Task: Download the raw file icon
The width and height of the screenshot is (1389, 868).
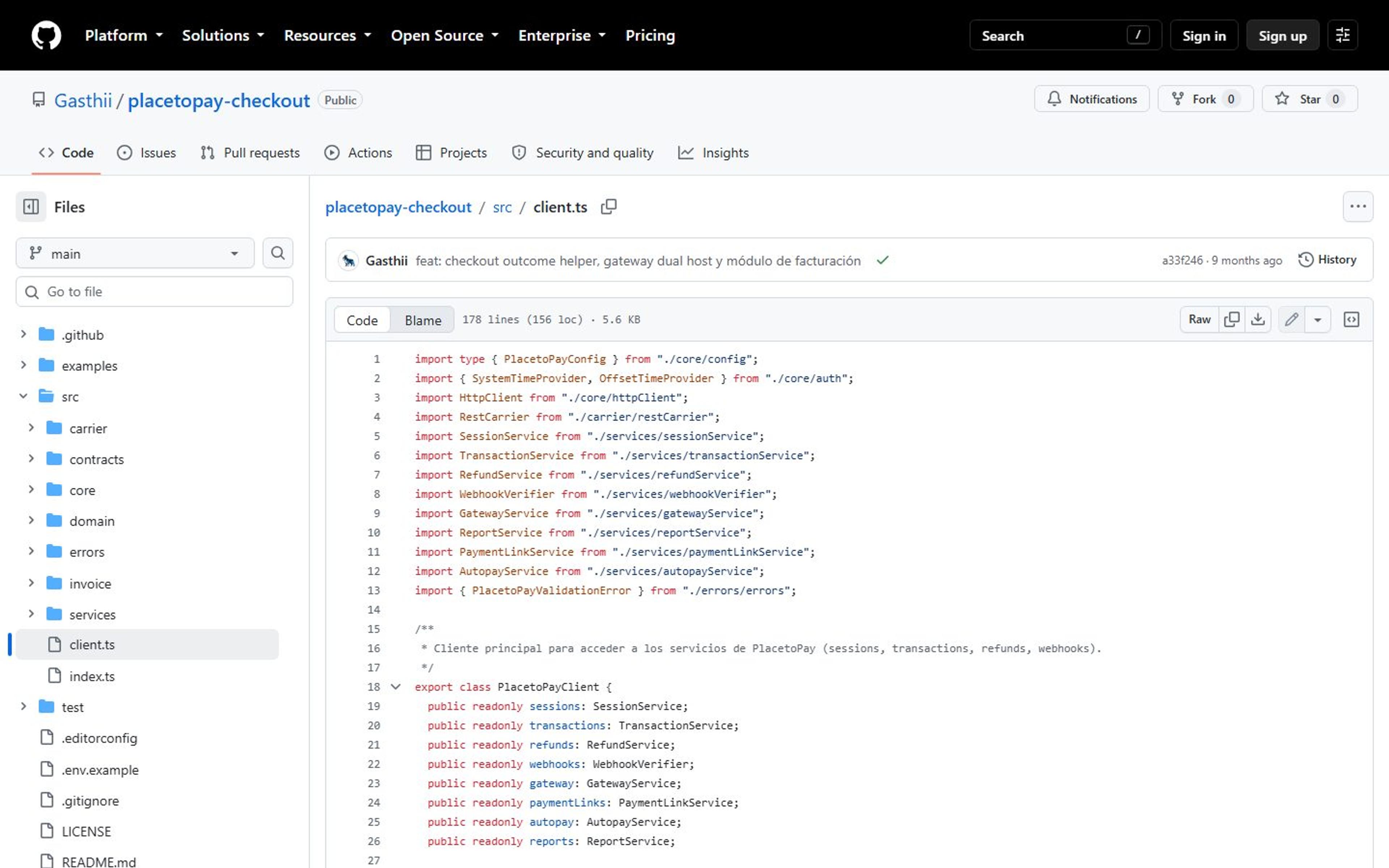Action: [1258, 320]
